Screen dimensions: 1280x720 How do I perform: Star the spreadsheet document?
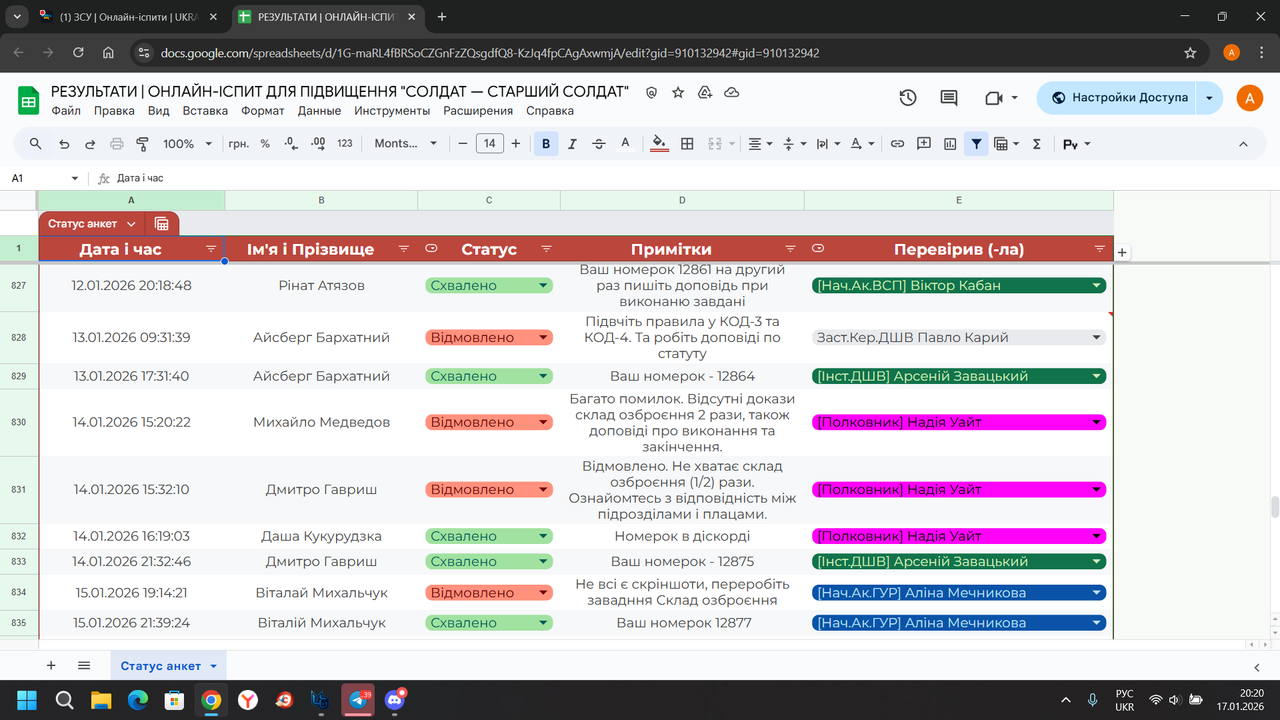click(x=678, y=92)
